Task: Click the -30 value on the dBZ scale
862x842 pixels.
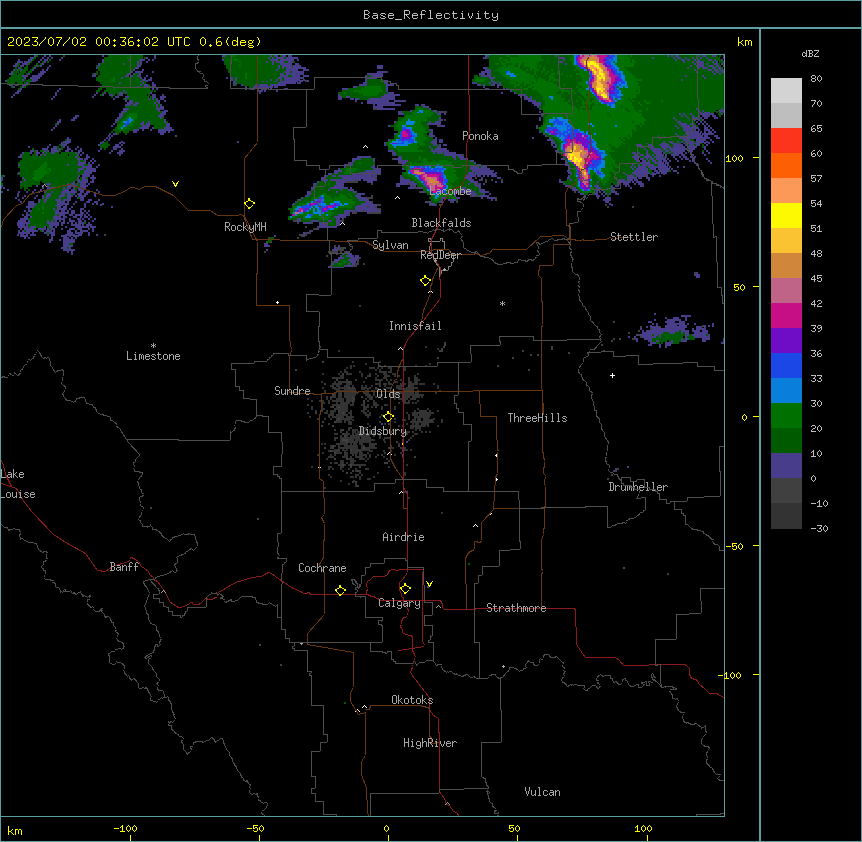Action: click(819, 528)
